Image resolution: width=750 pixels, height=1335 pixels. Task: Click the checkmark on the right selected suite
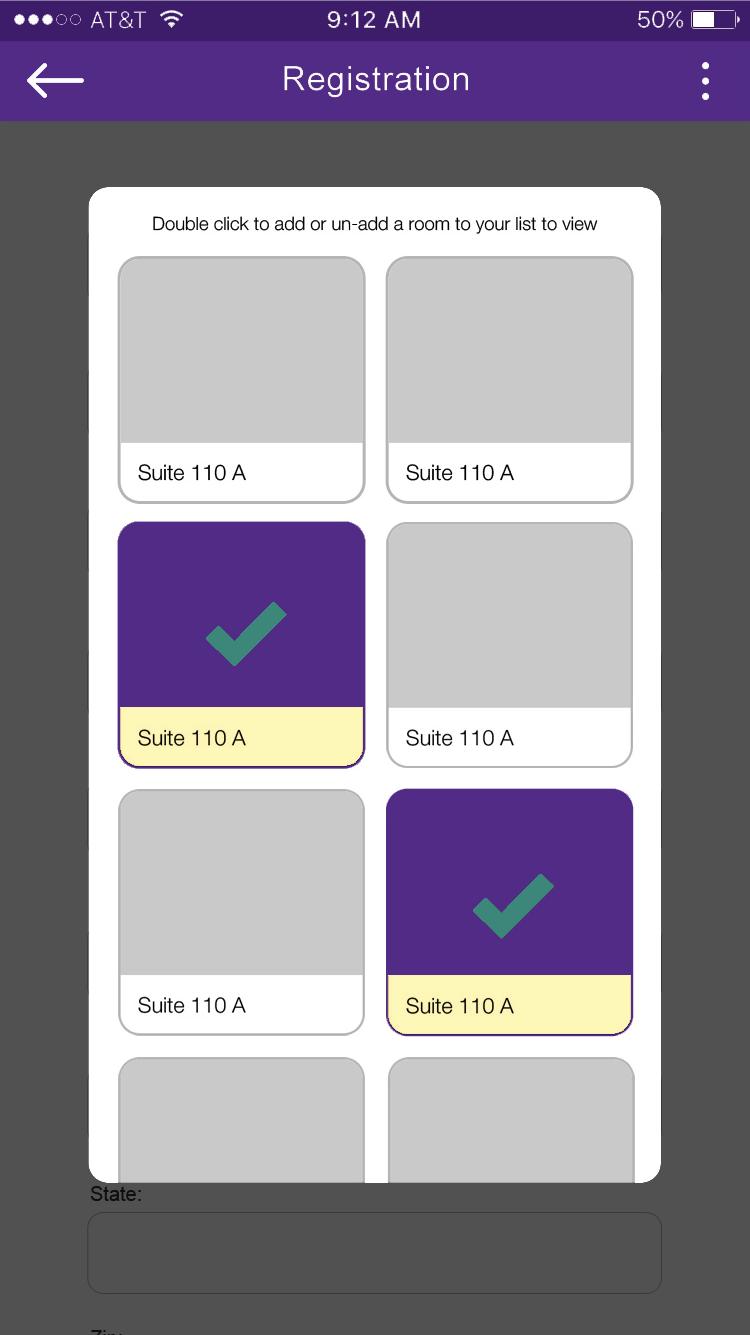(513, 905)
